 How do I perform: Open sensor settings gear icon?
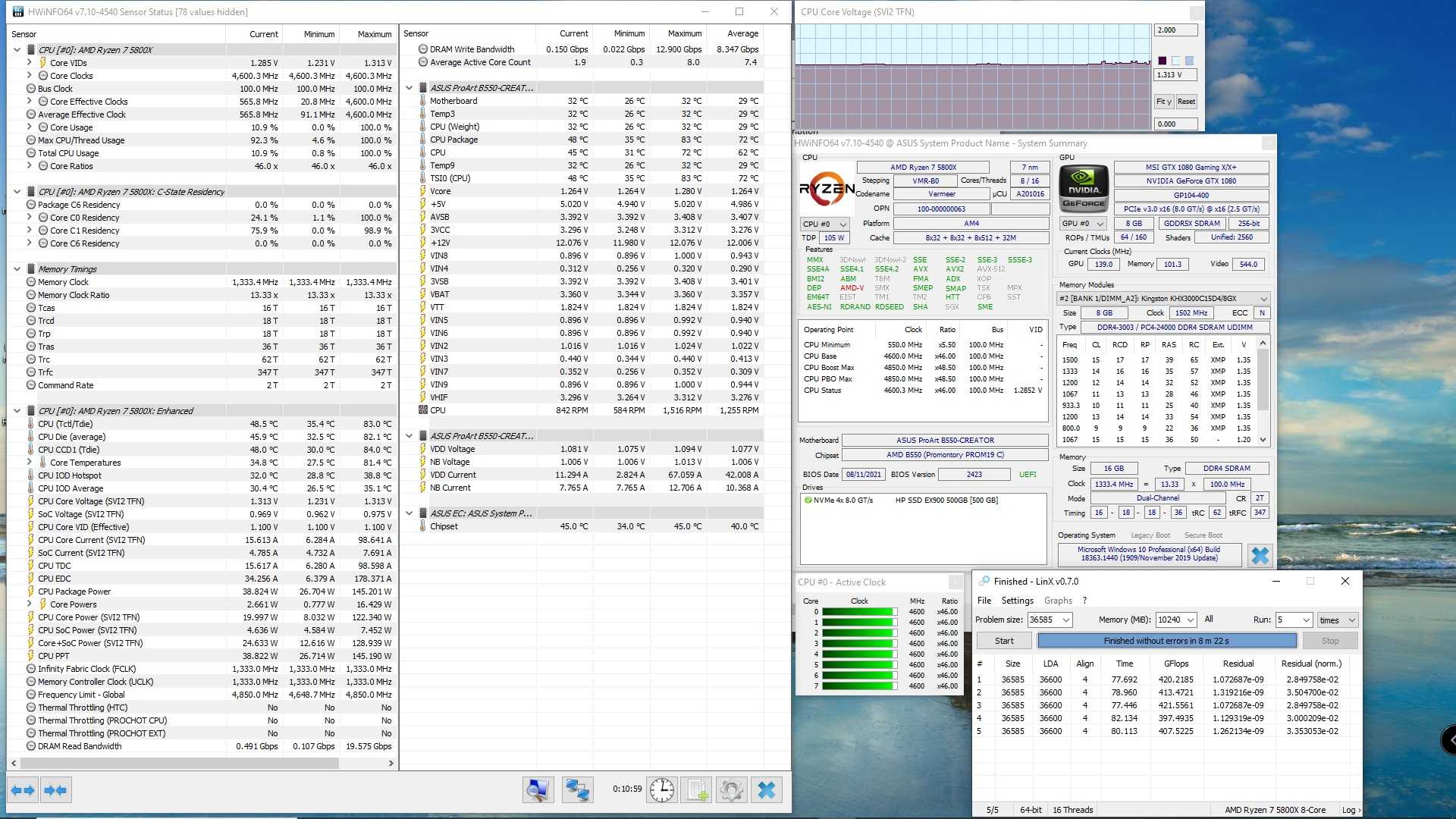pyautogui.click(x=732, y=790)
